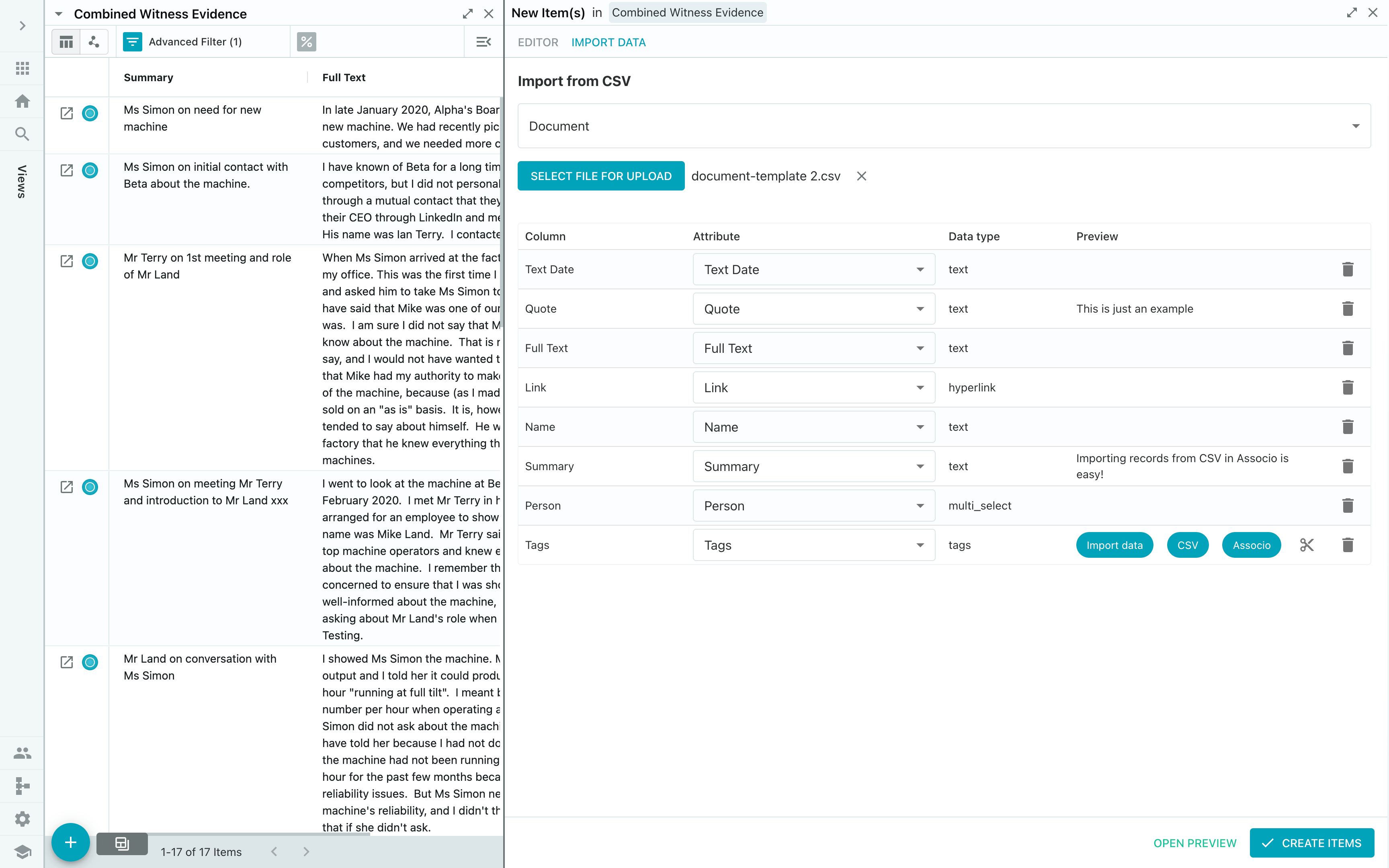Select the IMPORT DATA tab
Viewport: 1389px width, 868px height.
[x=608, y=43]
